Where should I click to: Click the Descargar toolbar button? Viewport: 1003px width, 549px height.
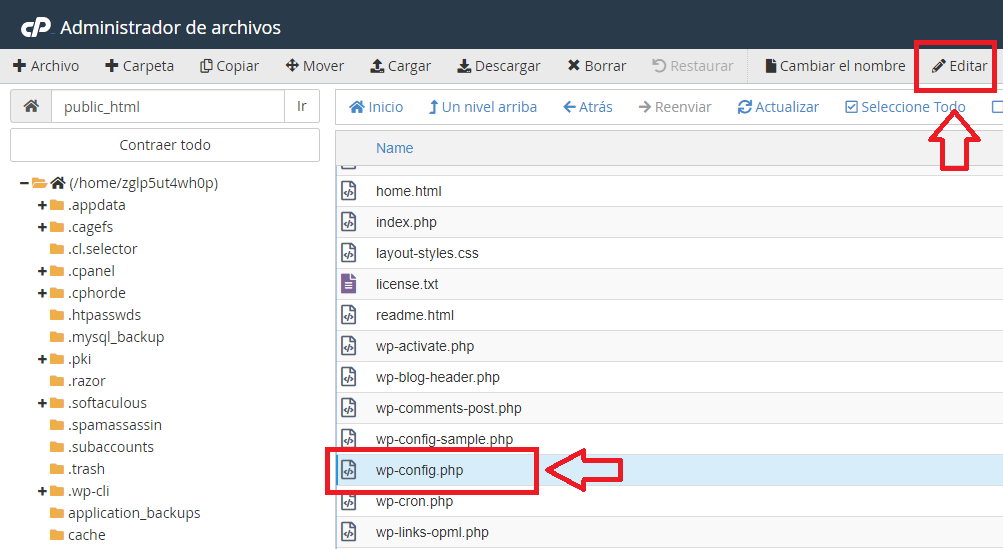[499, 66]
